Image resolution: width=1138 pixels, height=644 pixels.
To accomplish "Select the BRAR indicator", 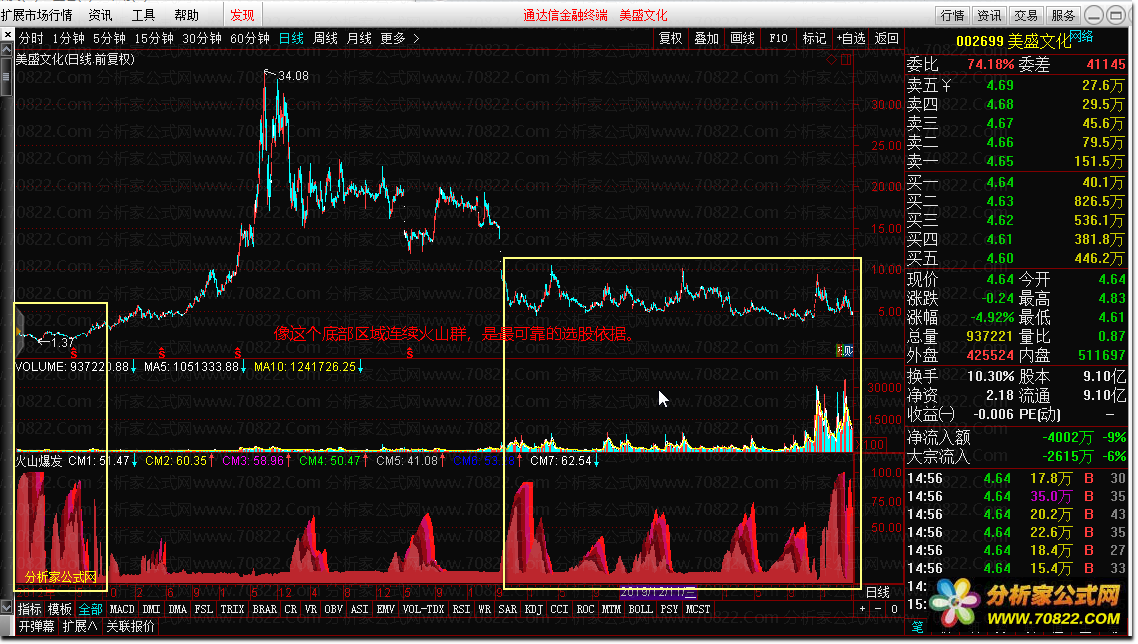I will pyautogui.click(x=264, y=609).
